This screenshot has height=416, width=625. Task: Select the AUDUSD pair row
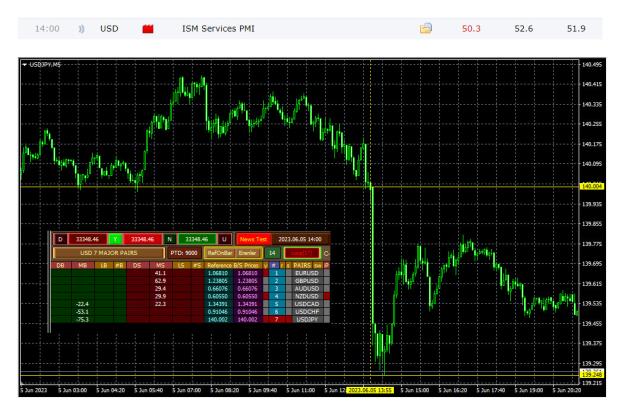307,288
